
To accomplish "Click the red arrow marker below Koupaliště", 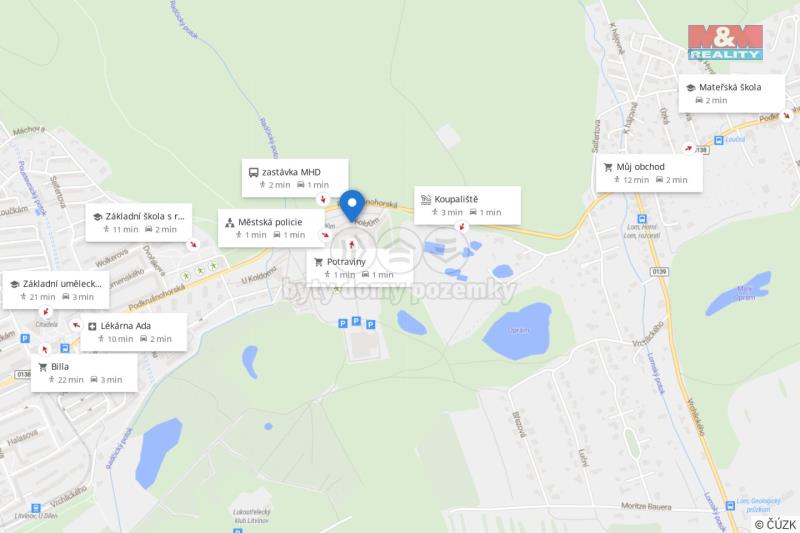I will click(x=462, y=226).
